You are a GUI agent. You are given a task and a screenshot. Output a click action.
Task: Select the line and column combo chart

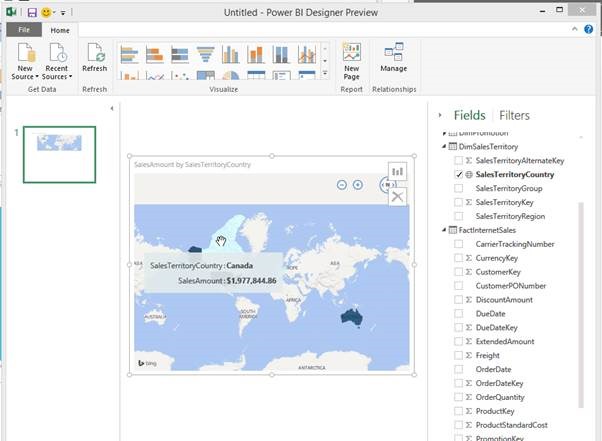pos(306,54)
